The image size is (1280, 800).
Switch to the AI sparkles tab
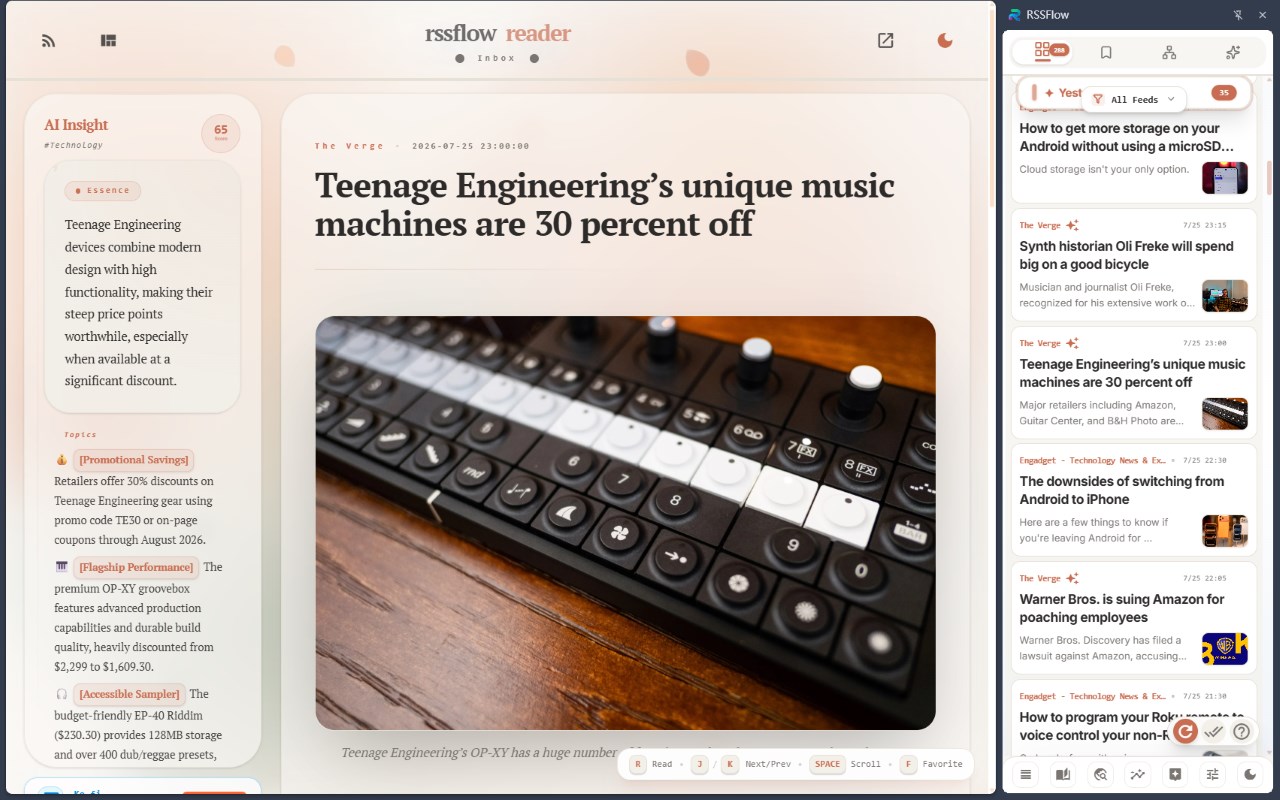[1233, 52]
